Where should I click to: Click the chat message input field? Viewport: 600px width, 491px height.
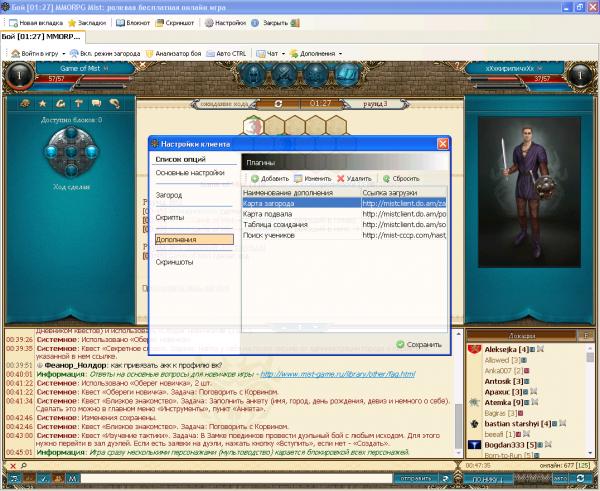pos(236,479)
